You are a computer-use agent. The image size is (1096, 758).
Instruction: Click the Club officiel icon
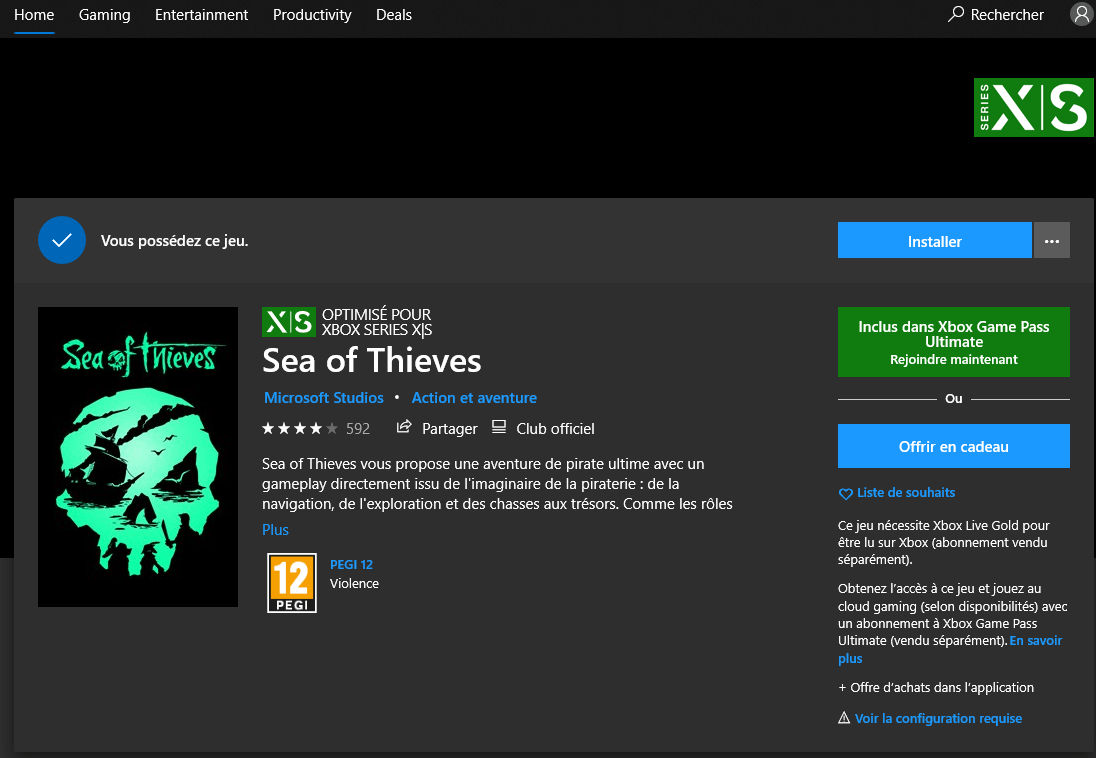498,427
